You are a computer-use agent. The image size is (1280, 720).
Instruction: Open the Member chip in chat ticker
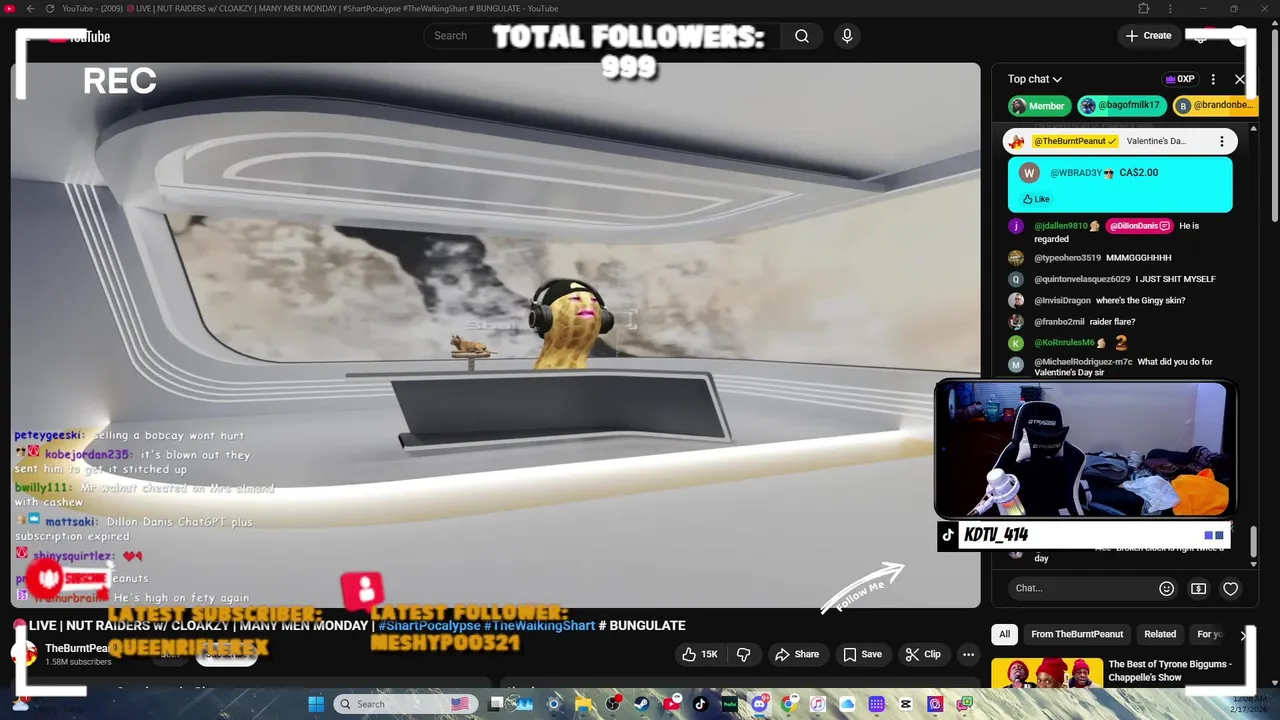pos(1038,106)
